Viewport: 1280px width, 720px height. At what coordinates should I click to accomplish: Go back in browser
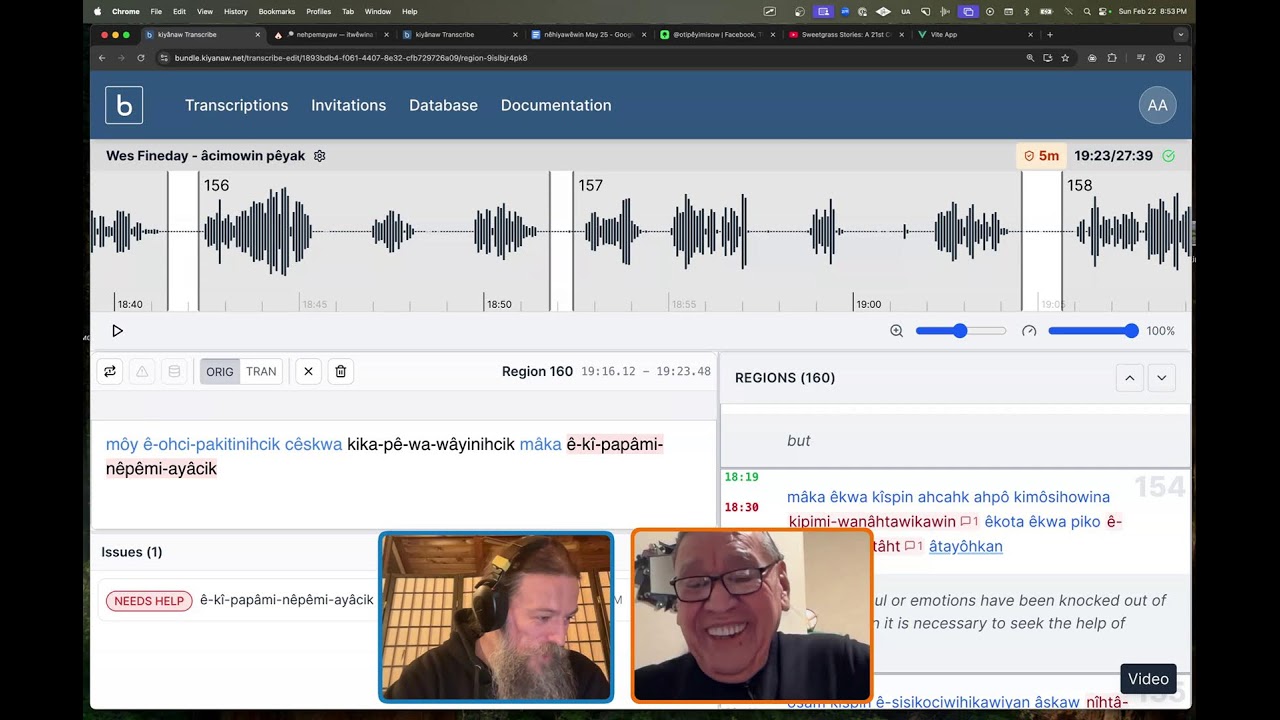tap(102, 58)
